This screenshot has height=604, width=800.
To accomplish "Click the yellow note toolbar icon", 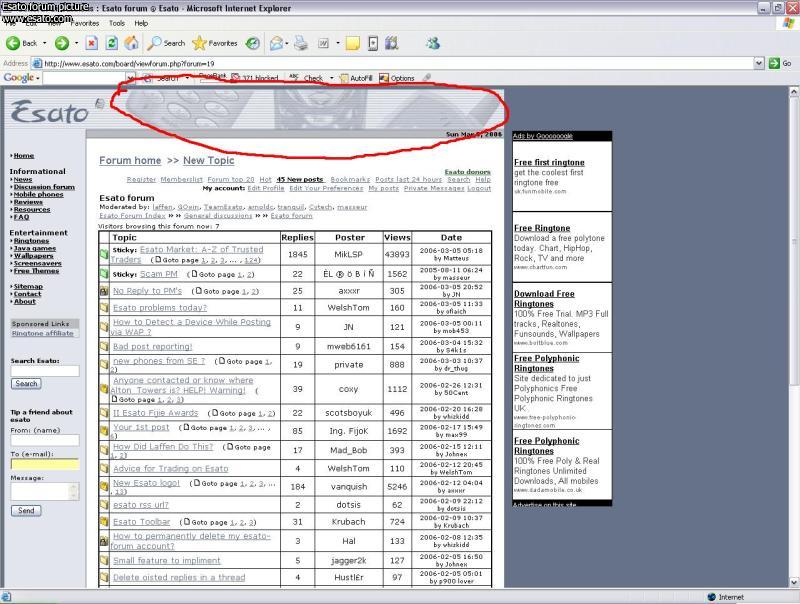I will click(353, 43).
